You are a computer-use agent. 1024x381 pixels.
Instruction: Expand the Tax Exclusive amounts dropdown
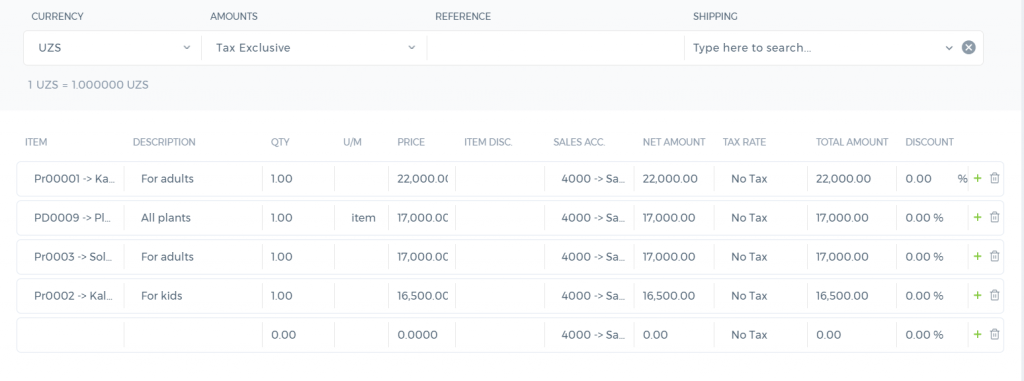coord(314,48)
